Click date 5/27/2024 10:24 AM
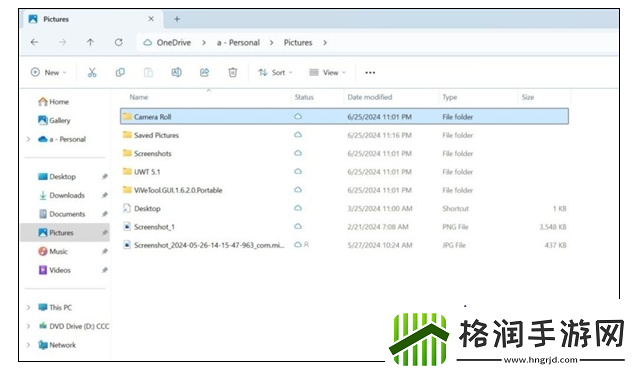Screen dimensions: 635x371 380,245
